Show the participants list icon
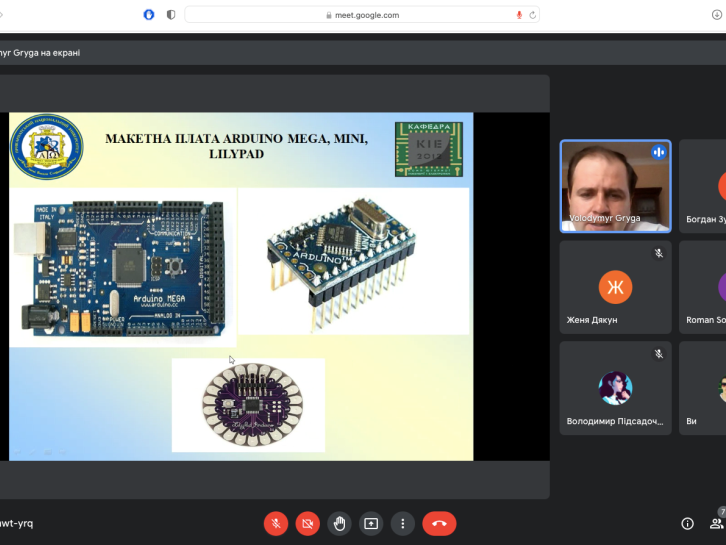726x545 pixels. pos(716,523)
